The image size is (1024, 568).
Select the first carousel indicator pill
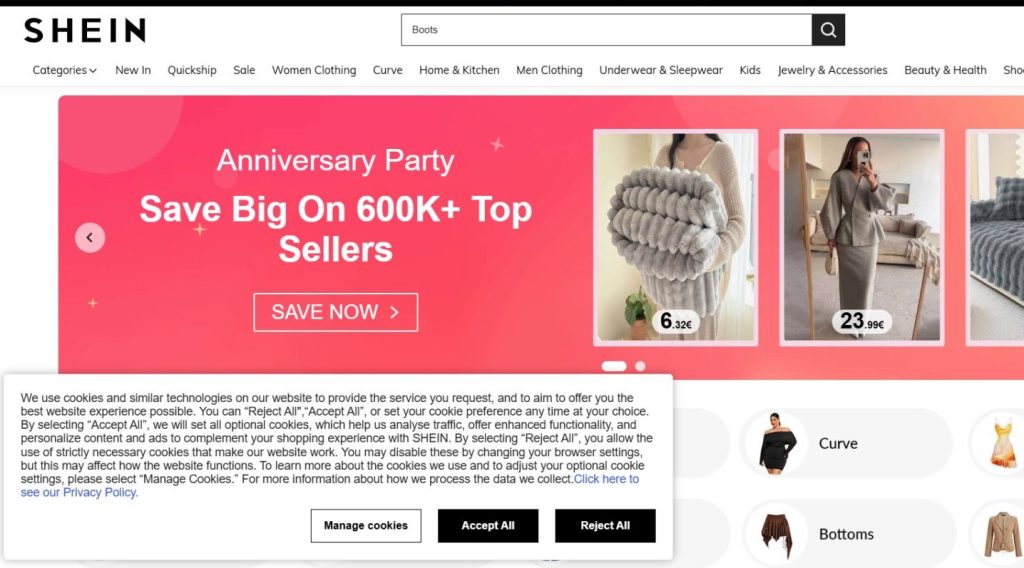tap(614, 366)
